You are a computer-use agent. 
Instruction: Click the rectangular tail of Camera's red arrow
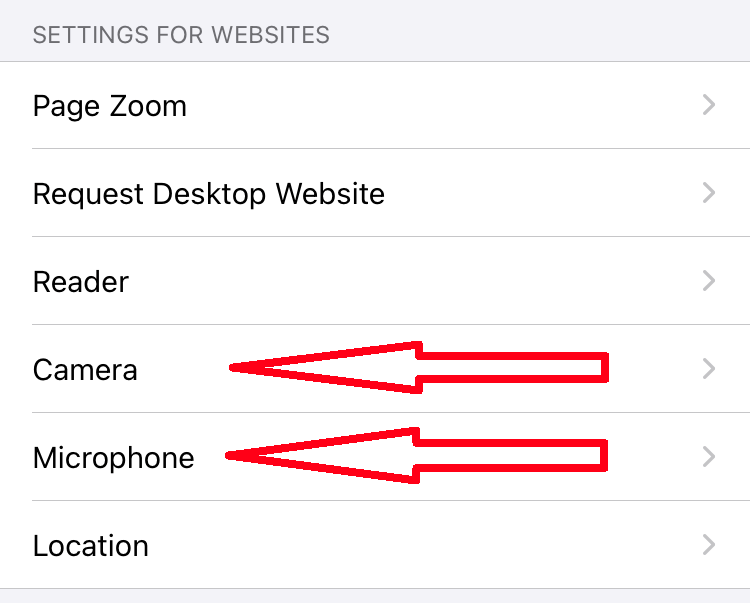(x=510, y=366)
